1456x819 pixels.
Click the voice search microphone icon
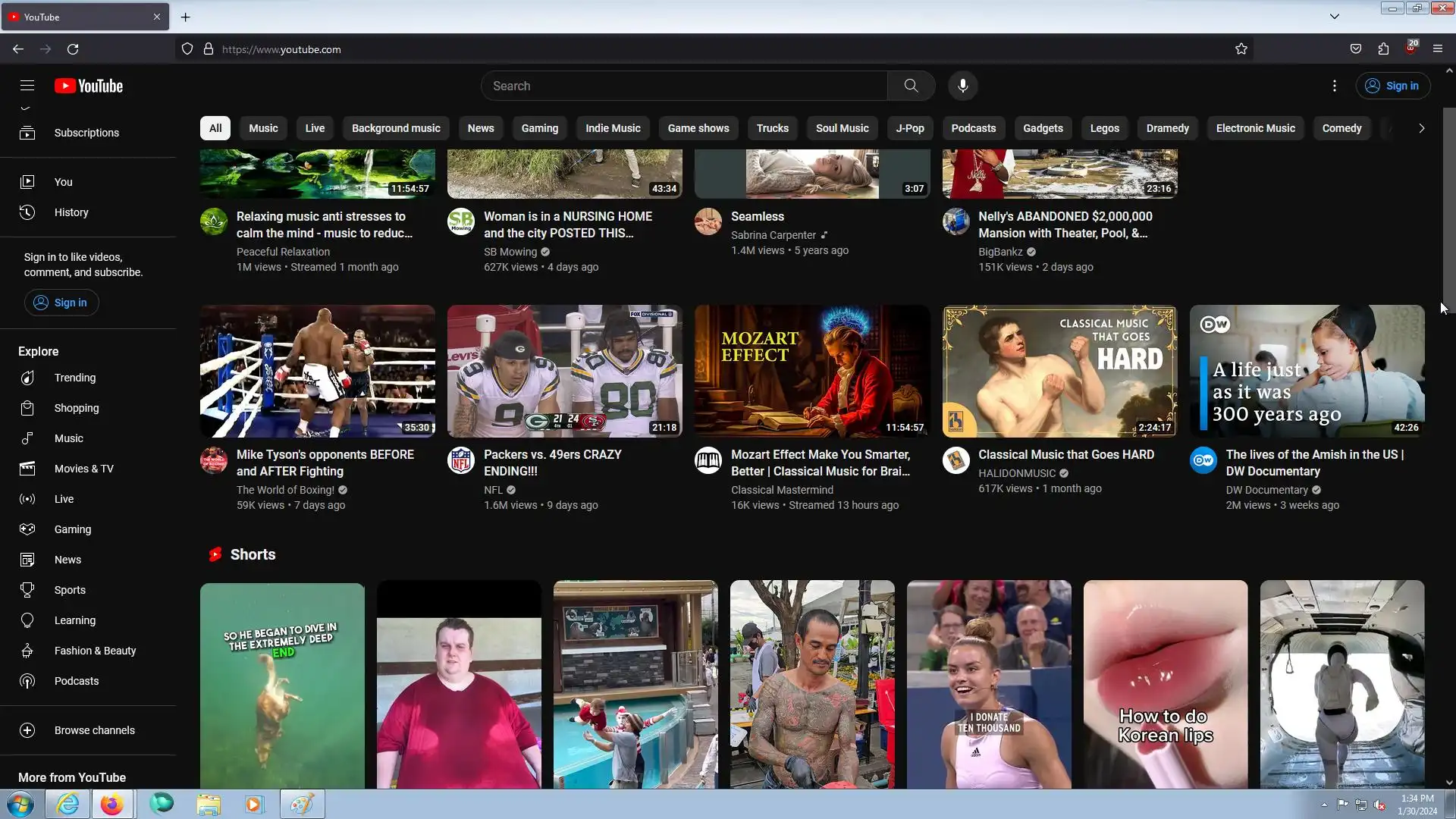pyautogui.click(x=962, y=86)
